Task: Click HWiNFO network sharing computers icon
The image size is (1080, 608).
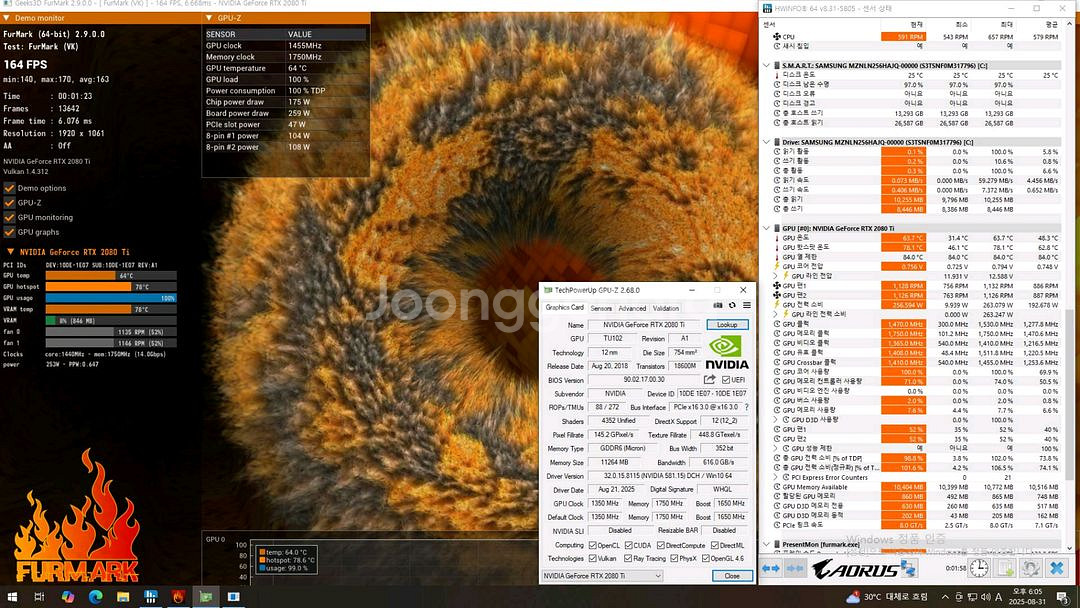Action: [x=908, y=569]
